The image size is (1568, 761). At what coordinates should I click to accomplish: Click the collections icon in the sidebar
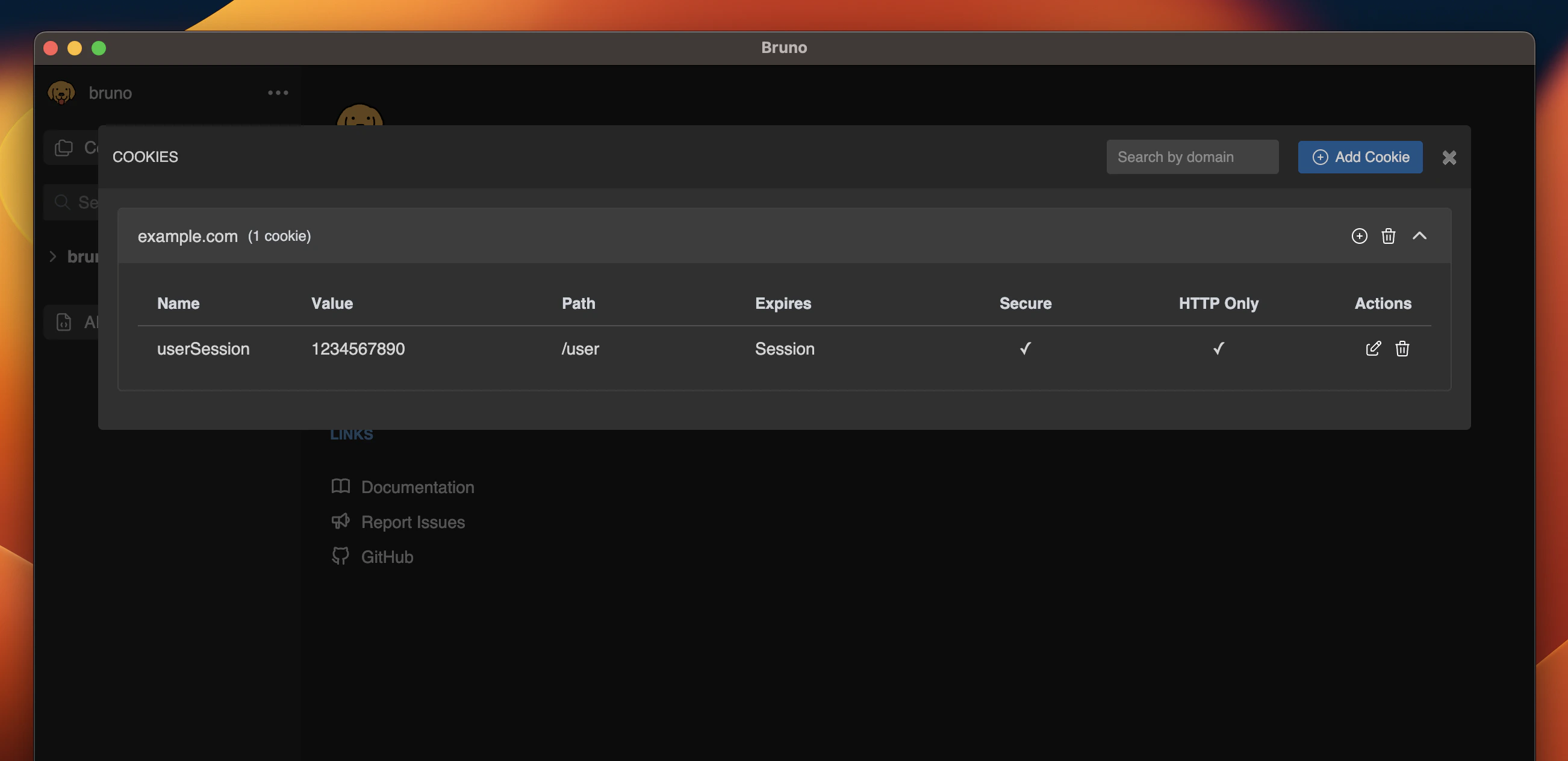(64, 148)
